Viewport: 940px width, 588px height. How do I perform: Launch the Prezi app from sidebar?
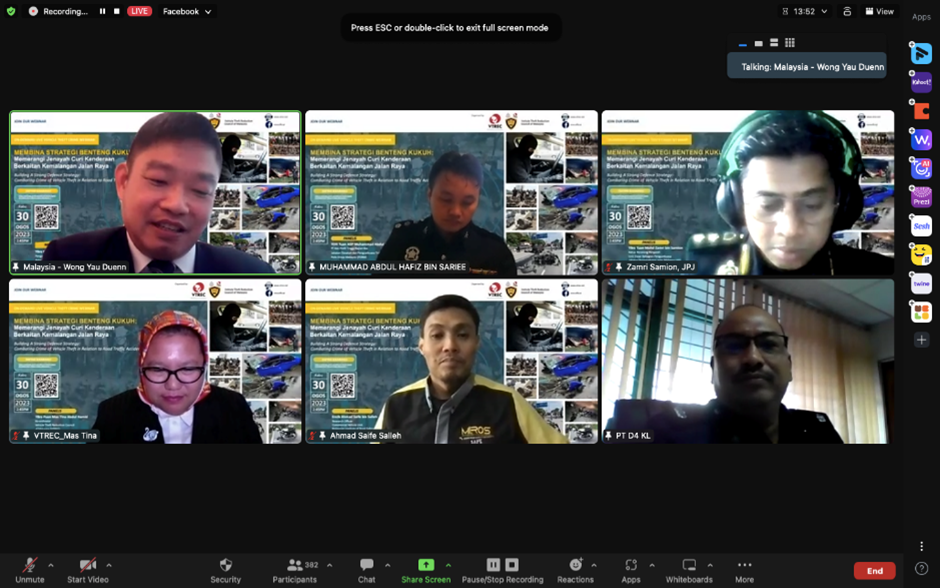pos(921,198)
